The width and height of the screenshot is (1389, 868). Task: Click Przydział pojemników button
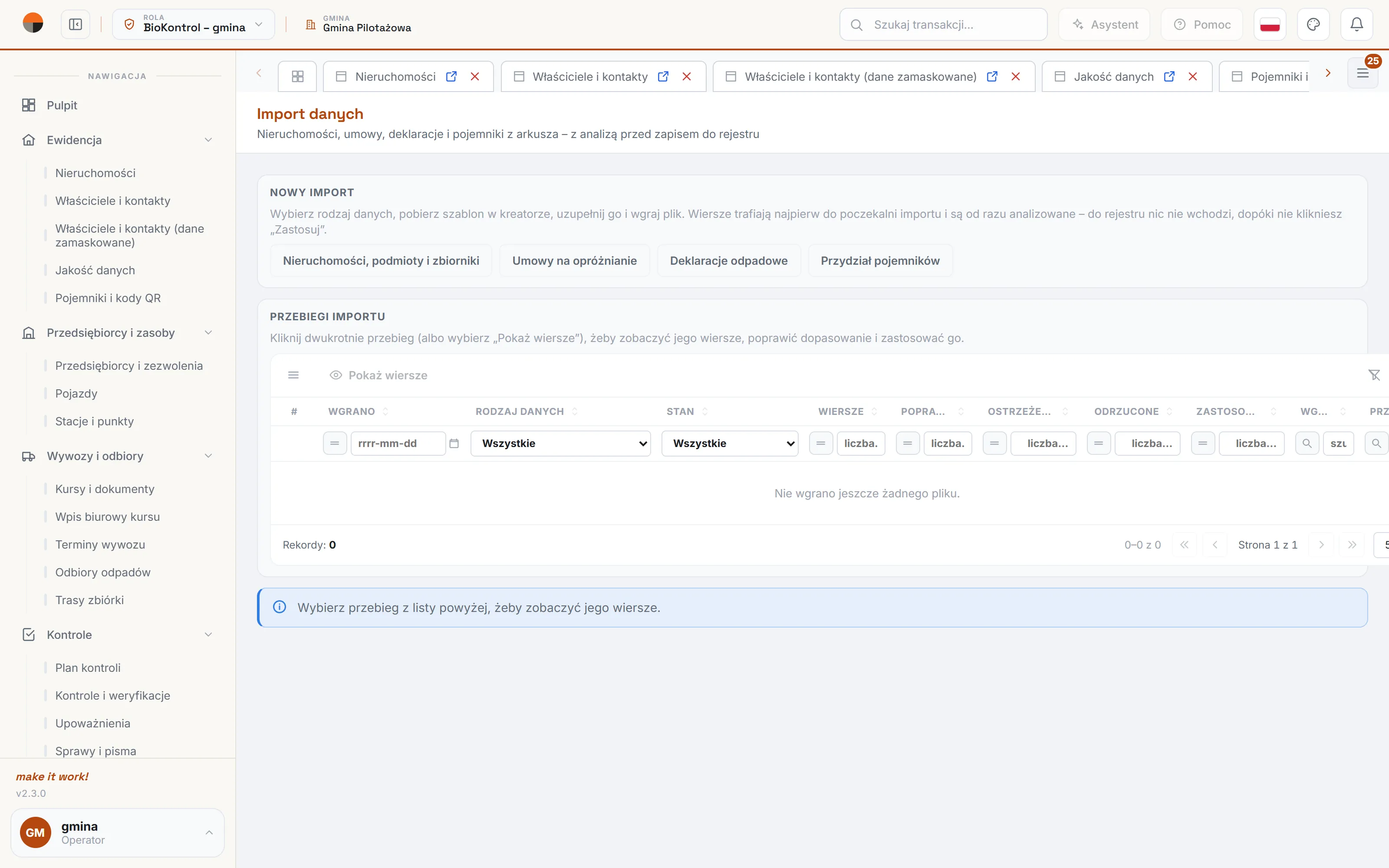(880, 261)
